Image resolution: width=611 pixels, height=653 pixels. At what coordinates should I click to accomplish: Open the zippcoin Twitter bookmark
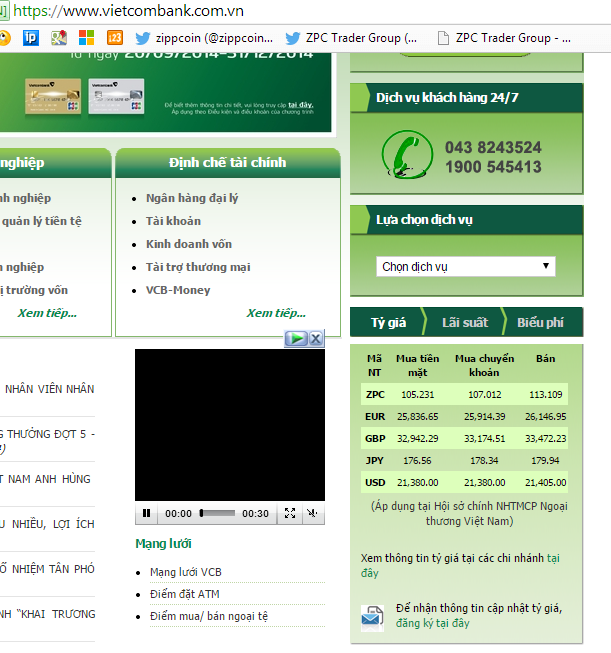[204, 38]
